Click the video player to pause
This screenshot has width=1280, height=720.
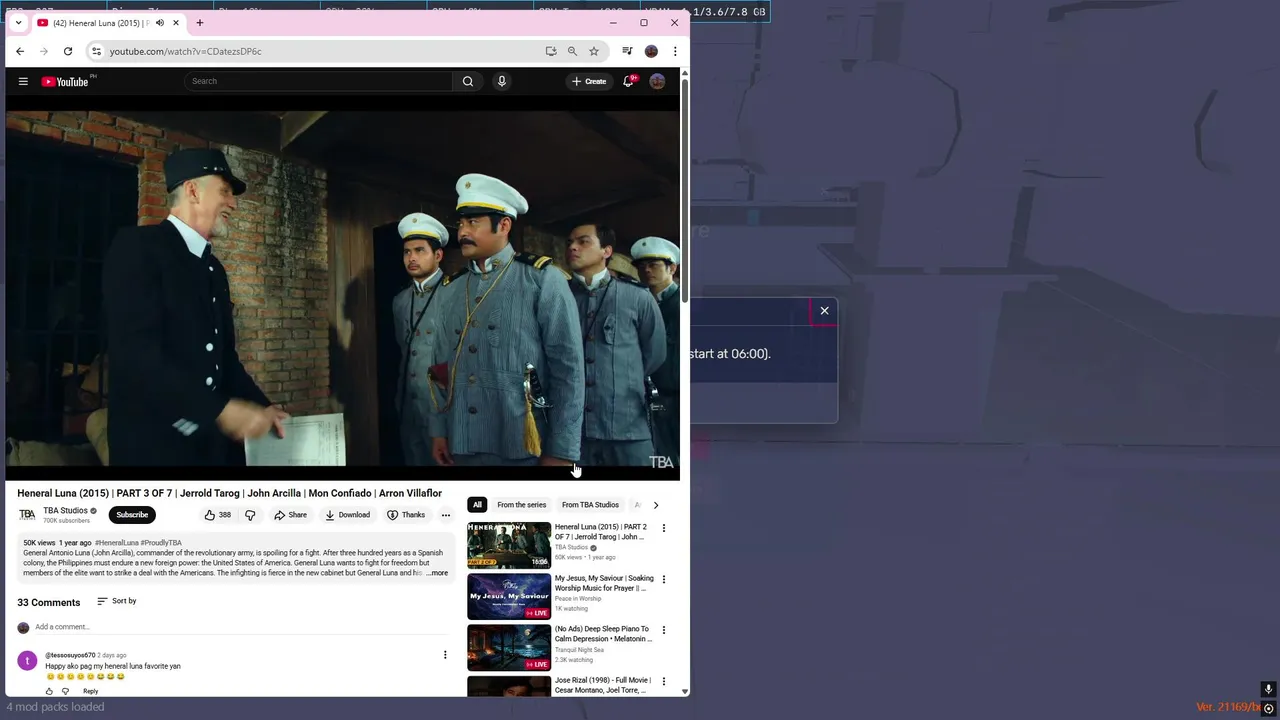point(342,288)
